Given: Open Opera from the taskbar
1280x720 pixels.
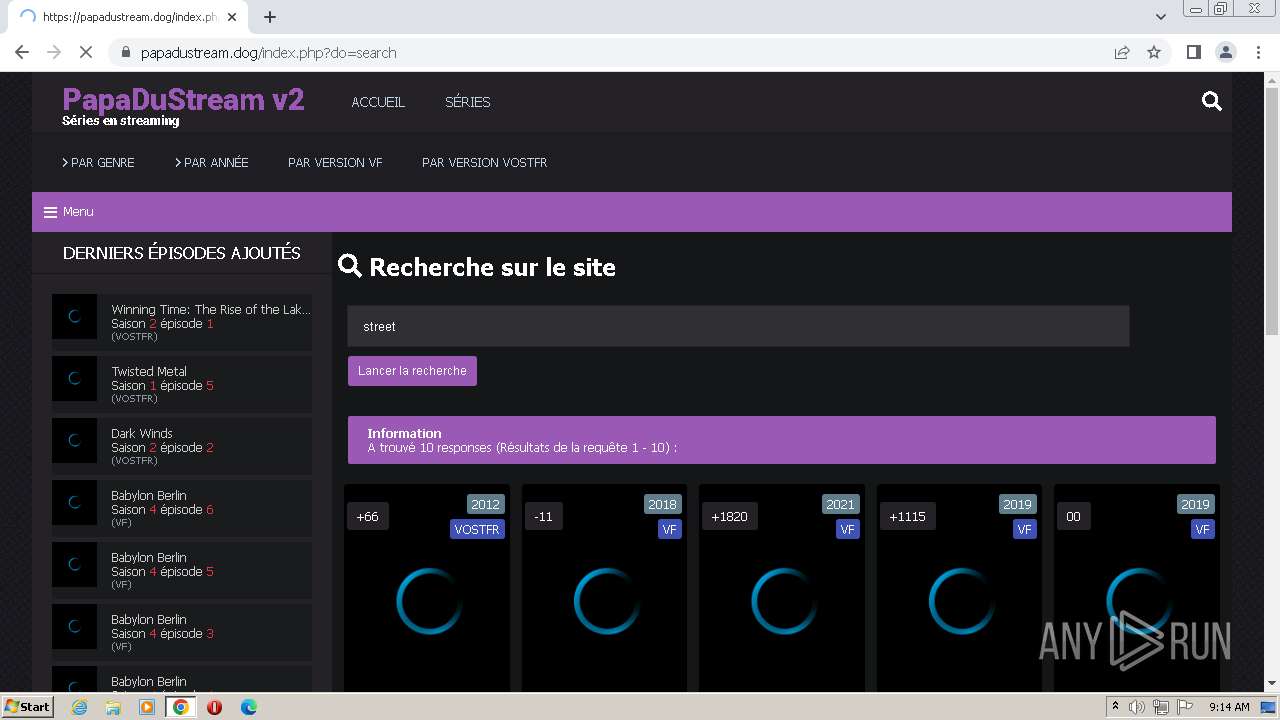Looking at the screenshot, I should pyautogui.click(x=214, y=707).
